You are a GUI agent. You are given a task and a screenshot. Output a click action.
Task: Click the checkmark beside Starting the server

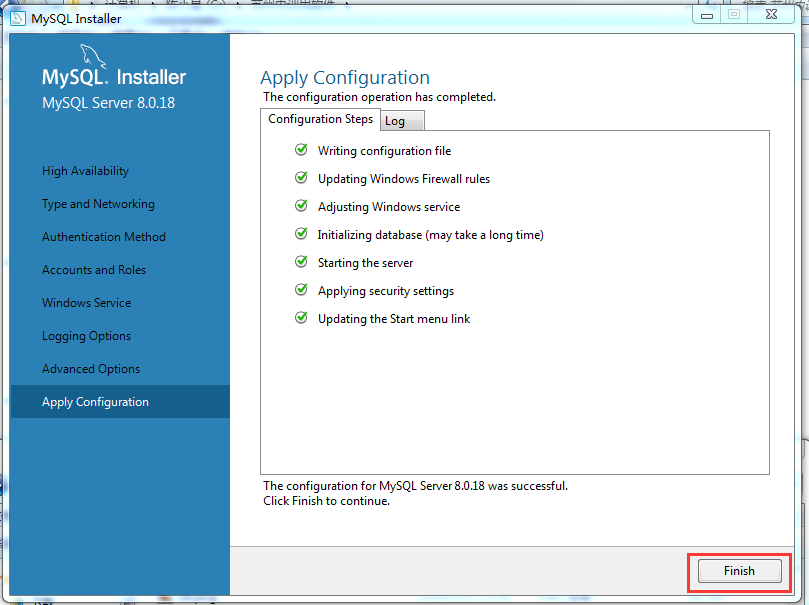[301, 262]
